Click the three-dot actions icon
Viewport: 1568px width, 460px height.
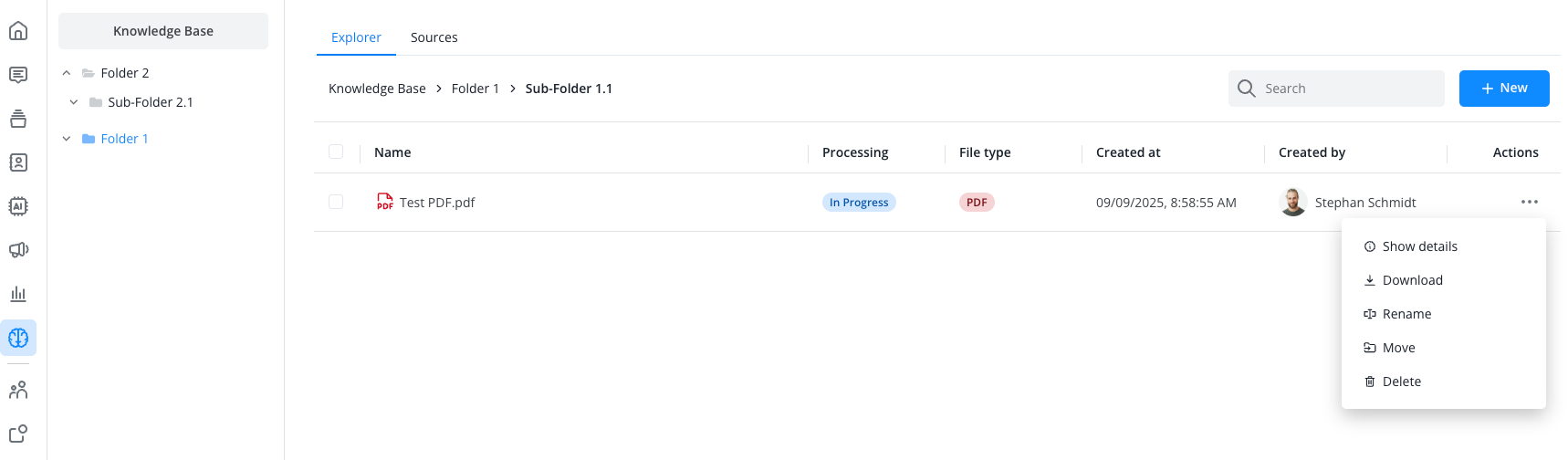tap(1529, 202)
